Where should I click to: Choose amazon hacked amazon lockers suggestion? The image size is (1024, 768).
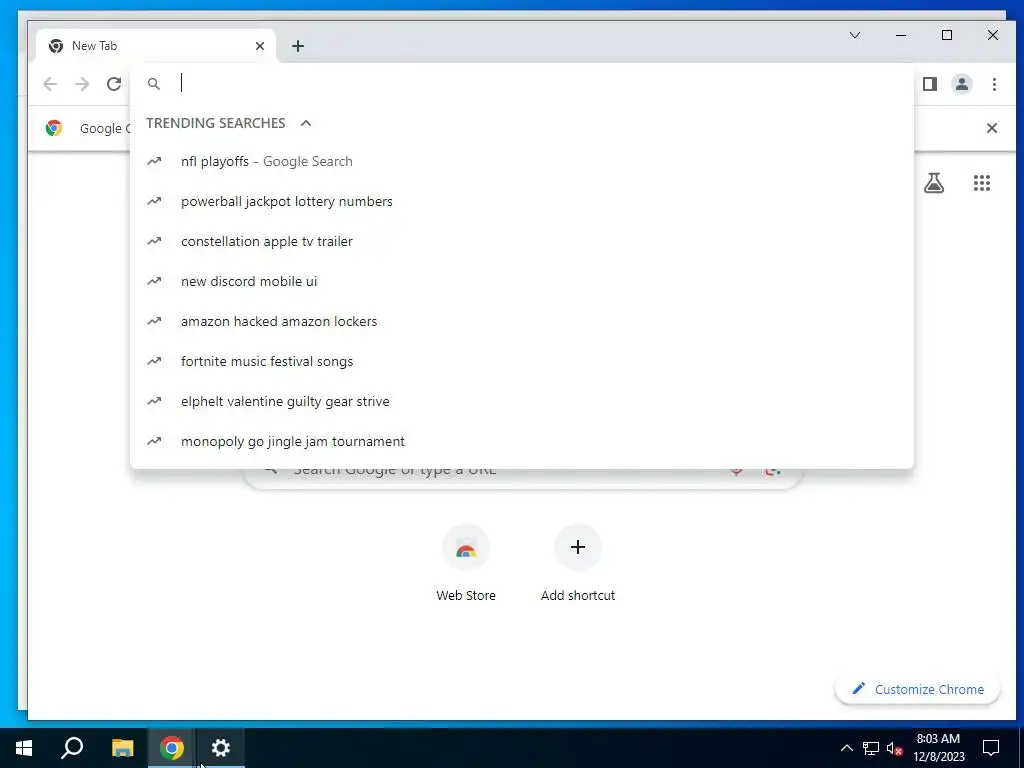click(x=522, y=321)
